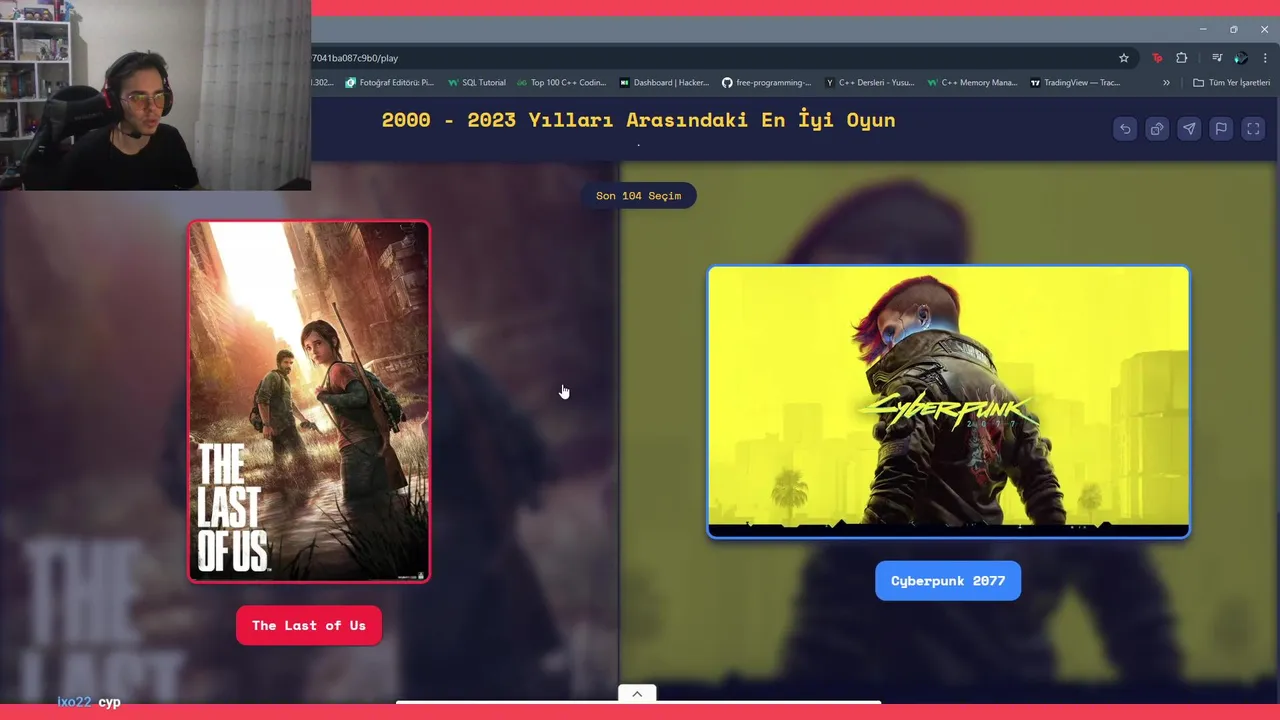The width and height of the screenshot is (1280, 720).
Task: Restore down the Chrome window
Action: click(x=1233, y=29)
